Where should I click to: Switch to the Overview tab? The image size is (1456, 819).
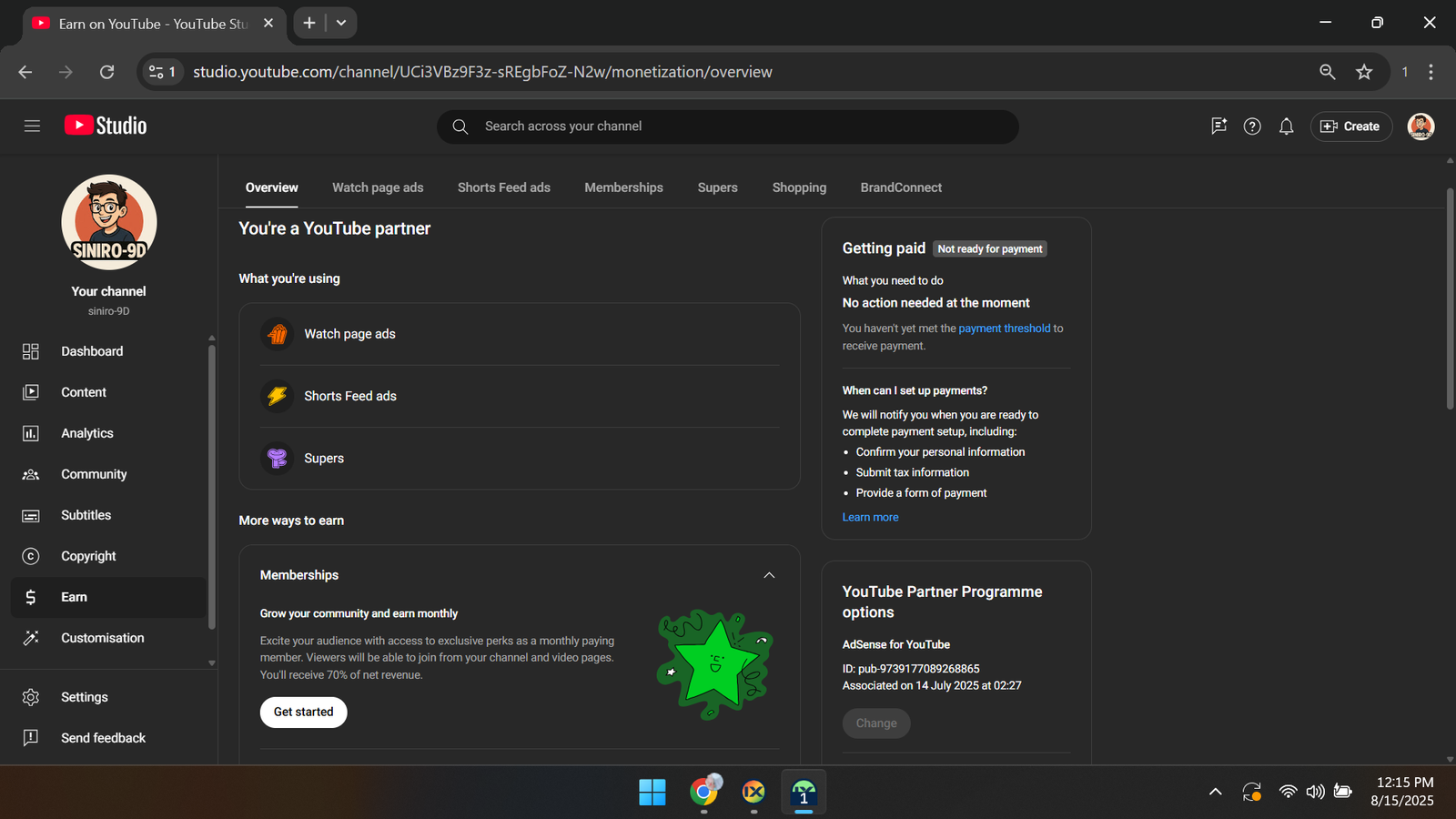271,187
